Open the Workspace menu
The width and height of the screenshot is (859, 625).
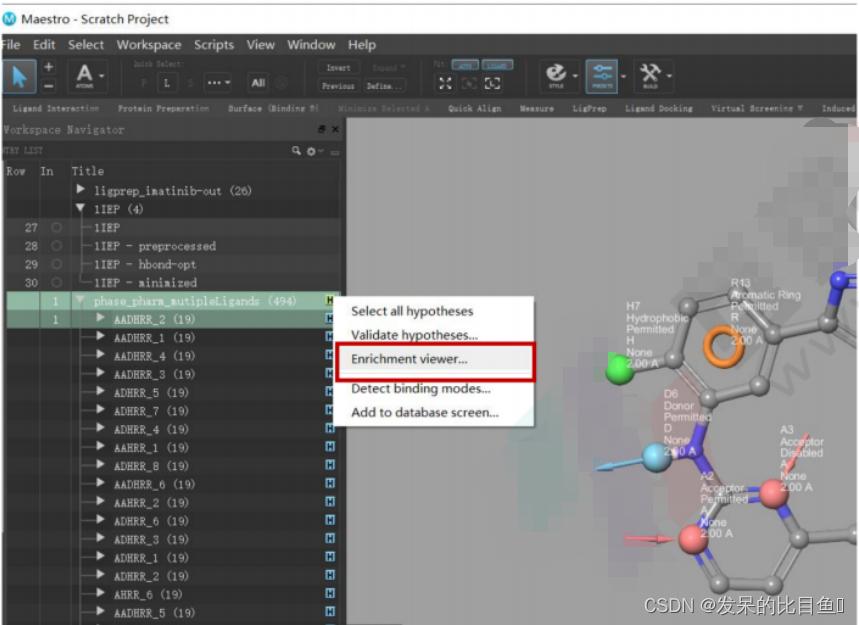[x=148, y=45]
